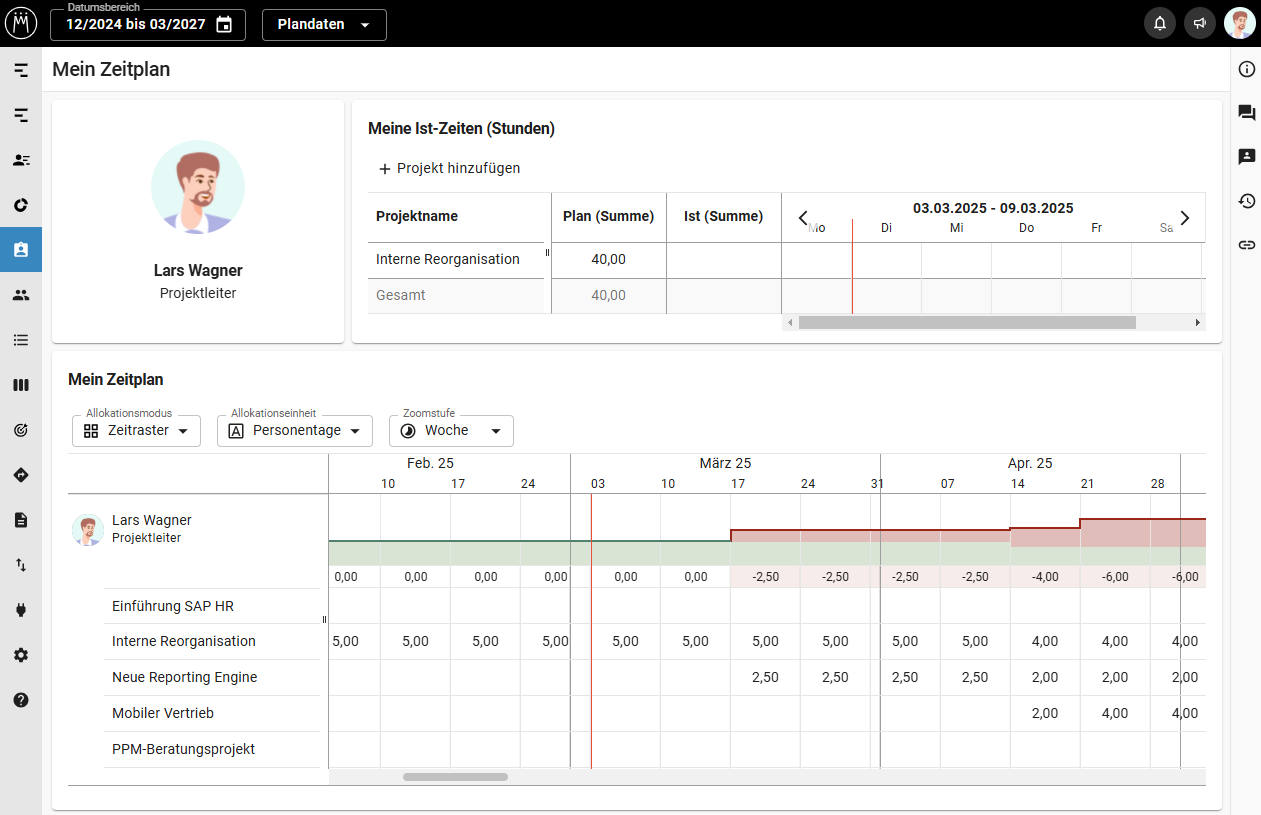Click the Projektname column header

click(417, 217)
